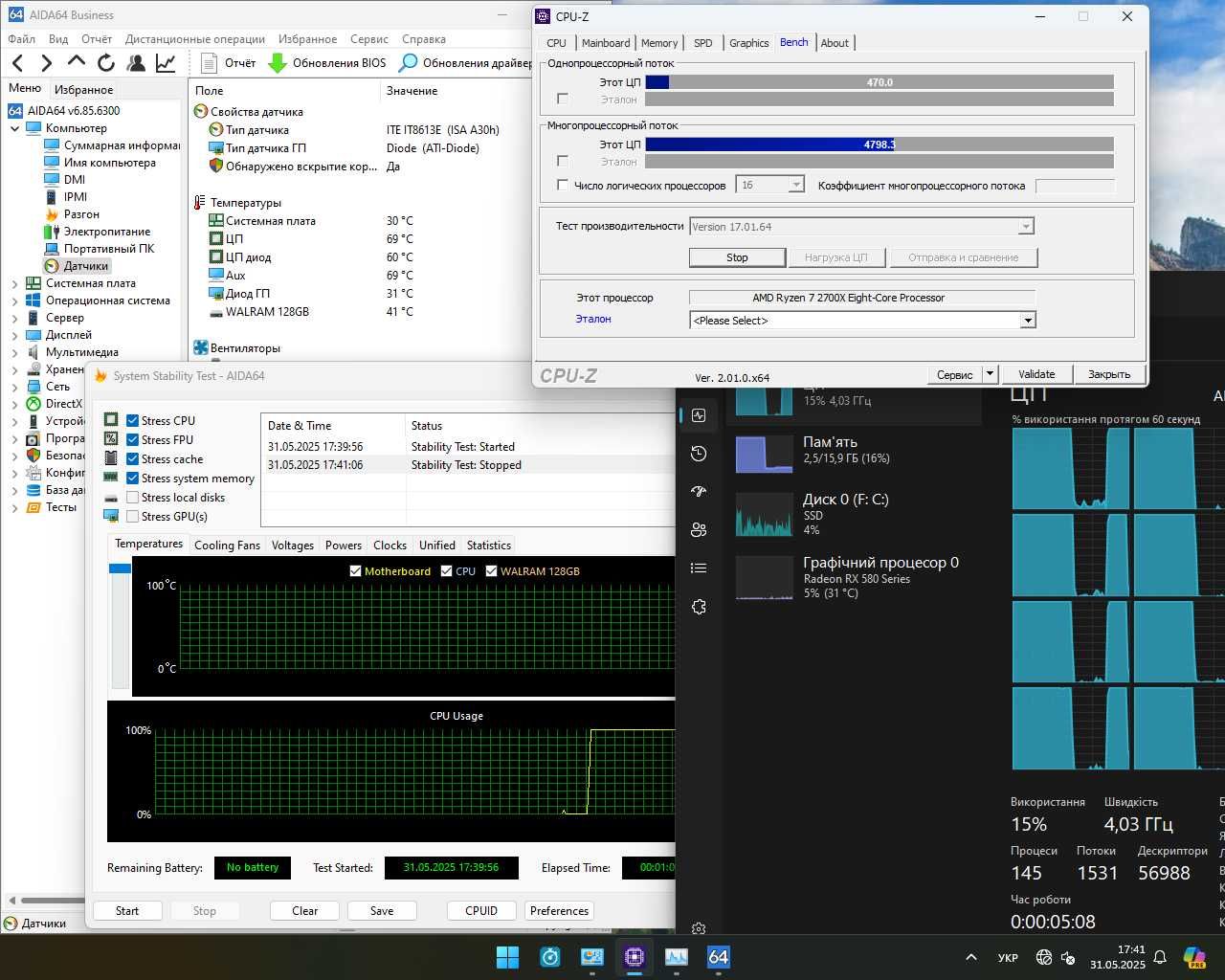Screen dimensions: 1225x980
Task: Open Сервис dropdown arrow in CPU-Z
Action: point(991,374)
